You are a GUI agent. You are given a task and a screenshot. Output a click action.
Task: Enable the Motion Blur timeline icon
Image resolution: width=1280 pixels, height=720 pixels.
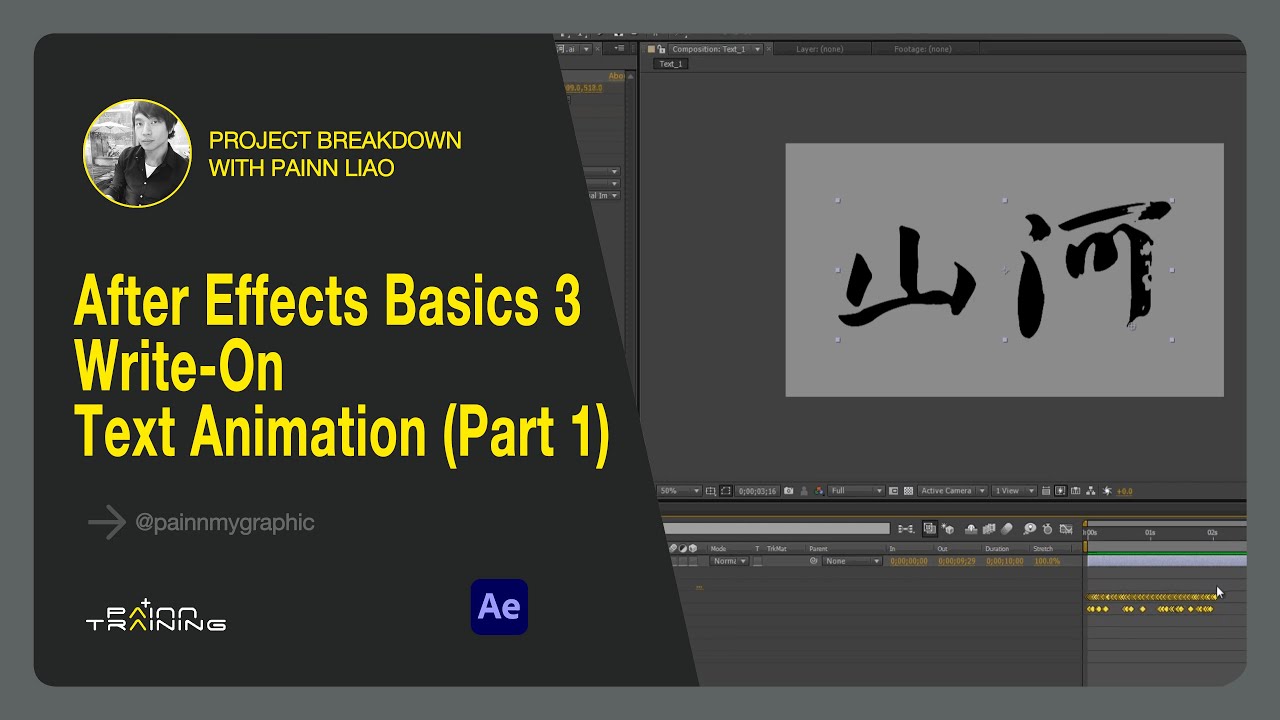coord(1006,528)
